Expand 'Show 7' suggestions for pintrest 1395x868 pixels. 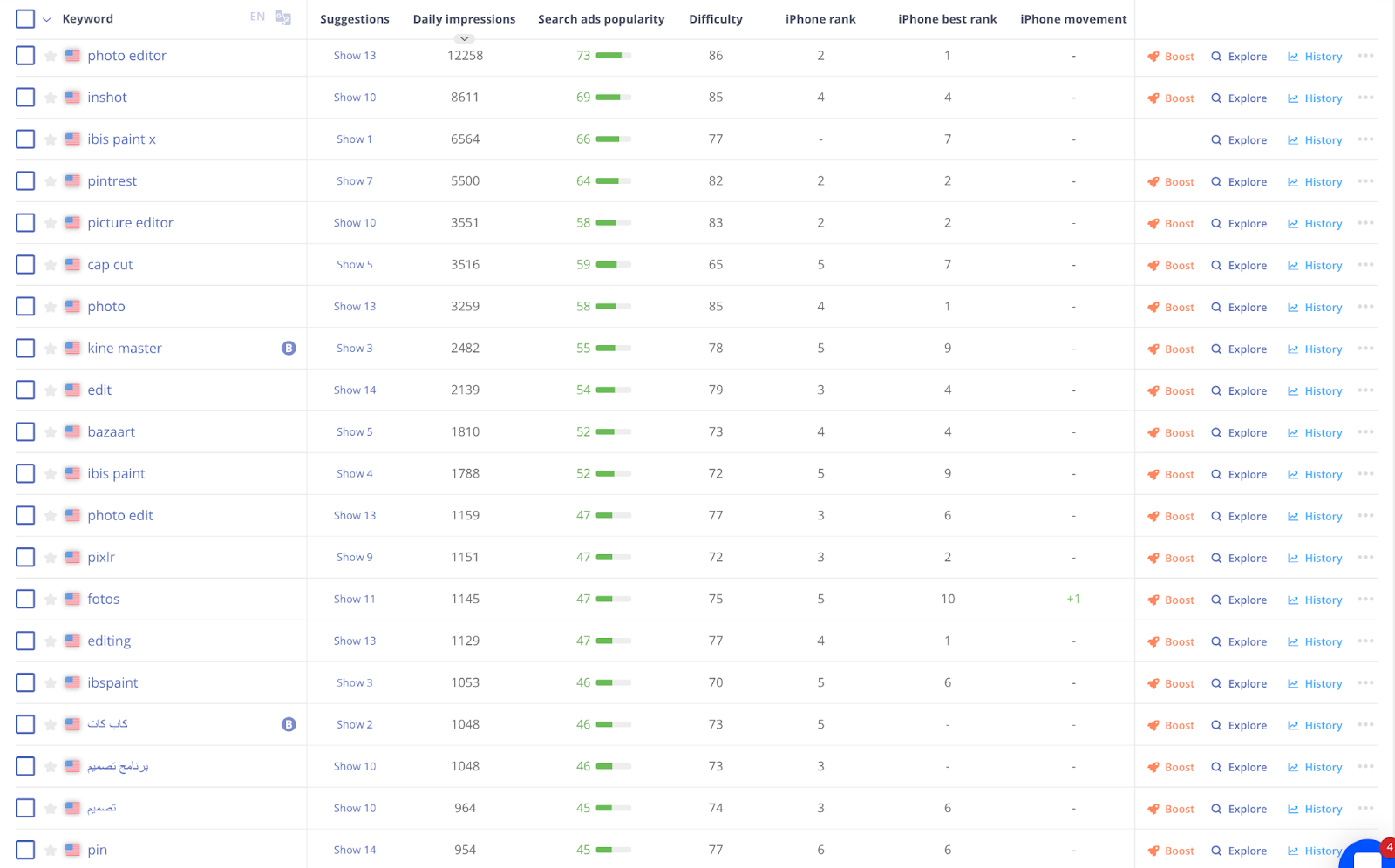tap(355, 181)
